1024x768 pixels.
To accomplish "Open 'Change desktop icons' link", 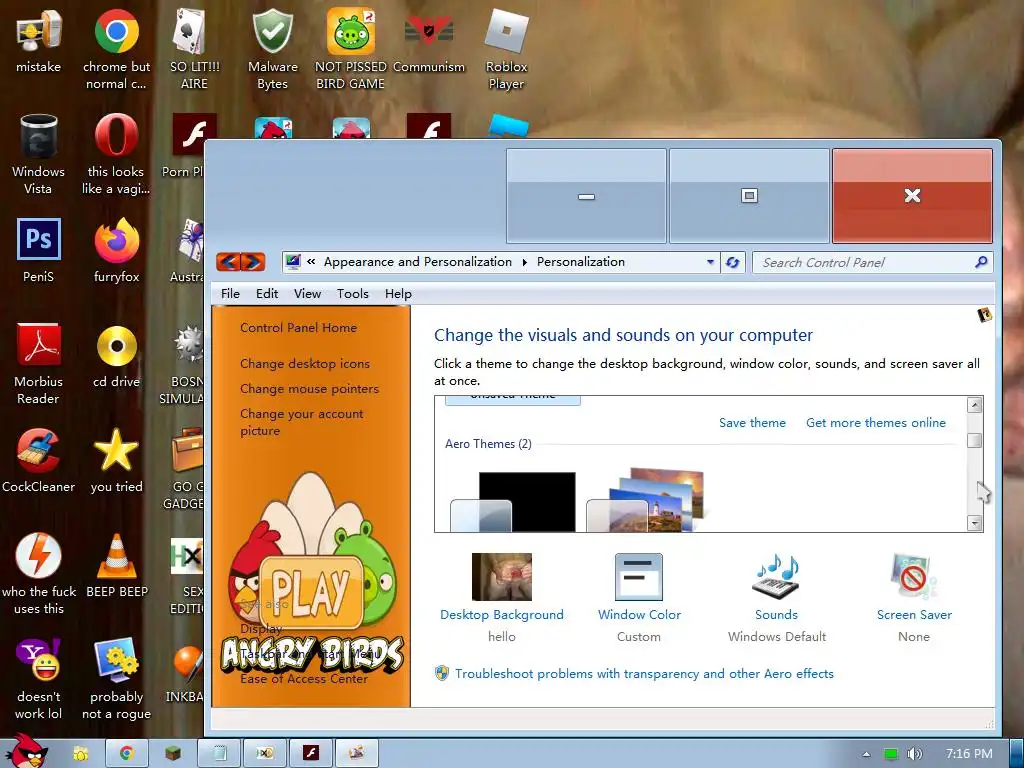I will [305, 364].
